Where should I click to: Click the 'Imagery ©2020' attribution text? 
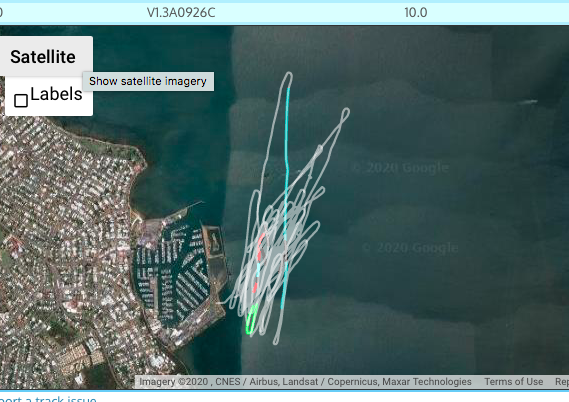[x=173, y=382]
